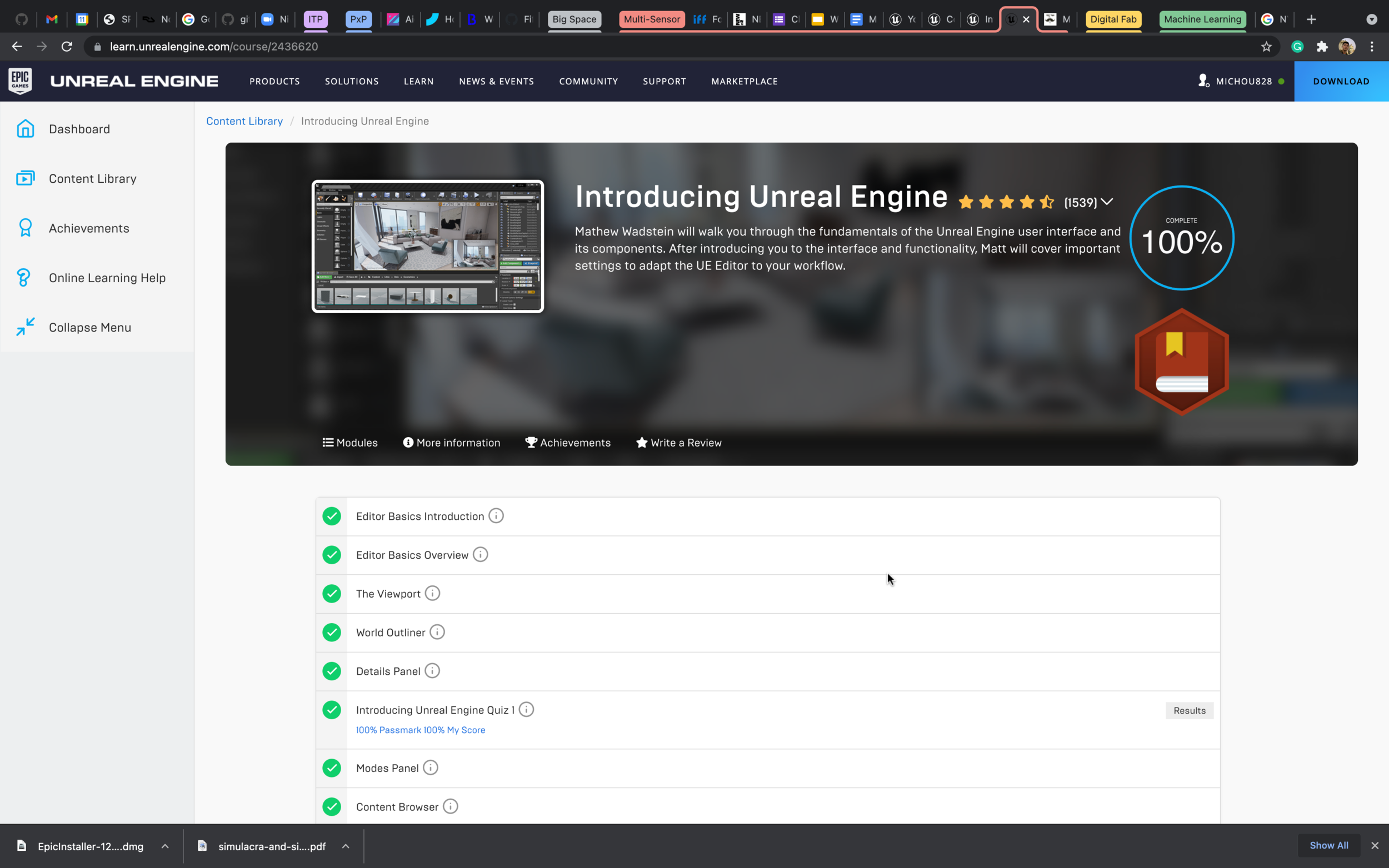Switch to the Machine Learning tab group
This screenshot has height=868, width=1389.
[x=1202, y=19]
